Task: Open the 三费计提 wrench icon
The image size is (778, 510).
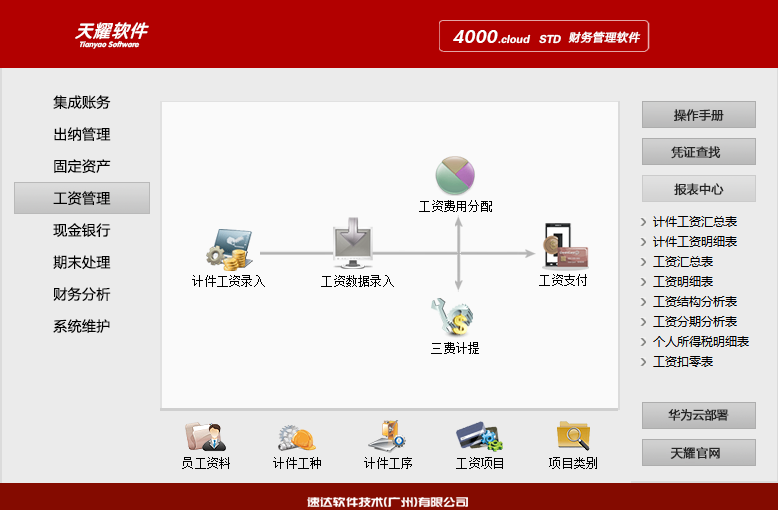Action: 452,317
